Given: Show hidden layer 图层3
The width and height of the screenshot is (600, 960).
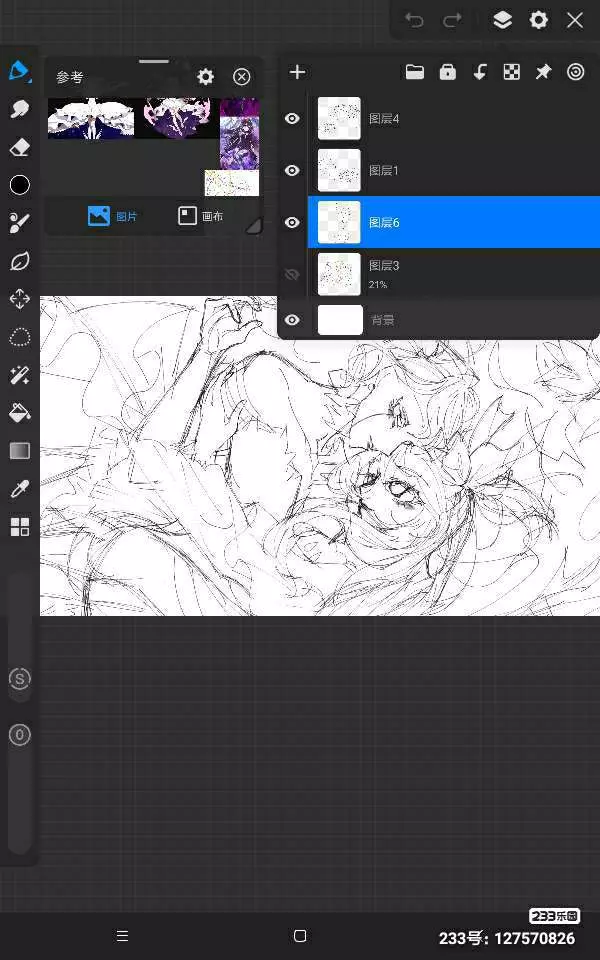Looking at the screenshot, I should pos(292,274).
